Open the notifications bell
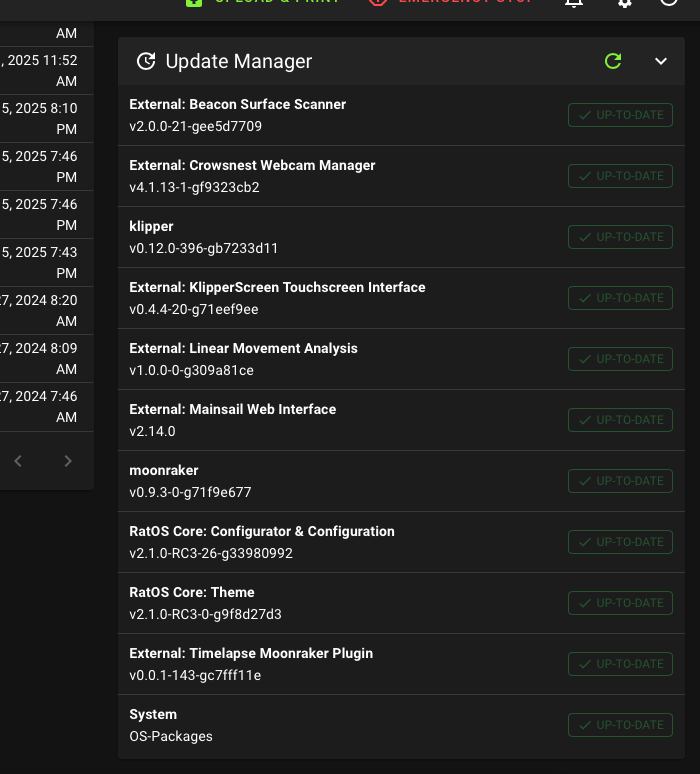 (x=574, y=2)
